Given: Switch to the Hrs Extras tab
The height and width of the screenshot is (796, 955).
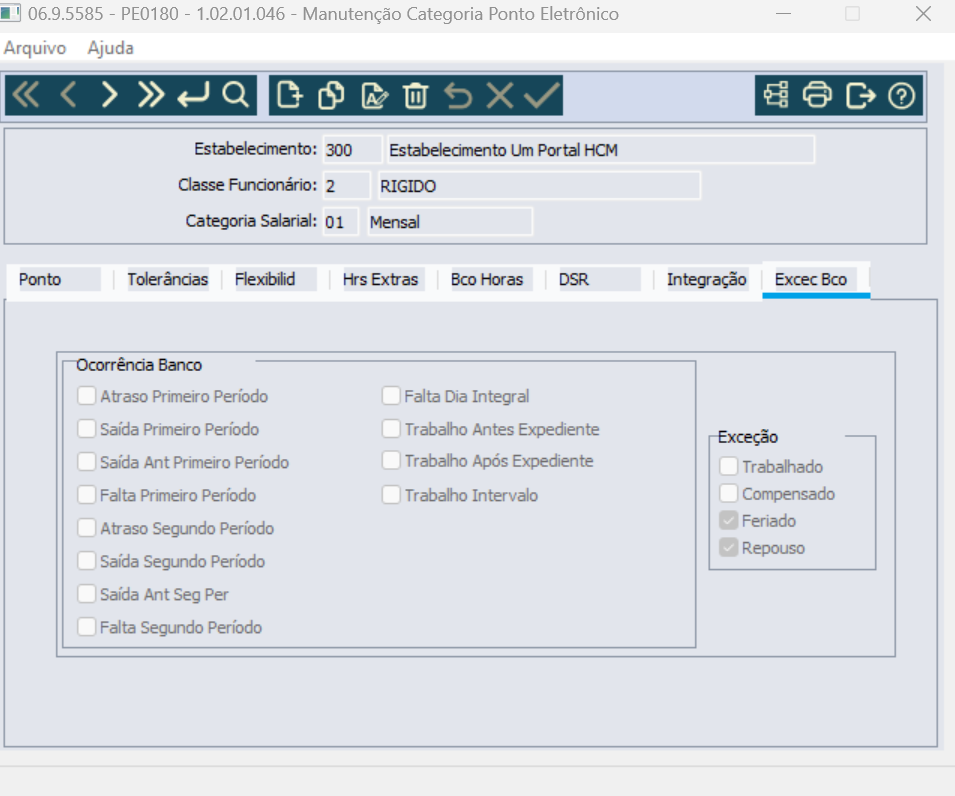Looking at the screenshot, I should click(383, 280).
